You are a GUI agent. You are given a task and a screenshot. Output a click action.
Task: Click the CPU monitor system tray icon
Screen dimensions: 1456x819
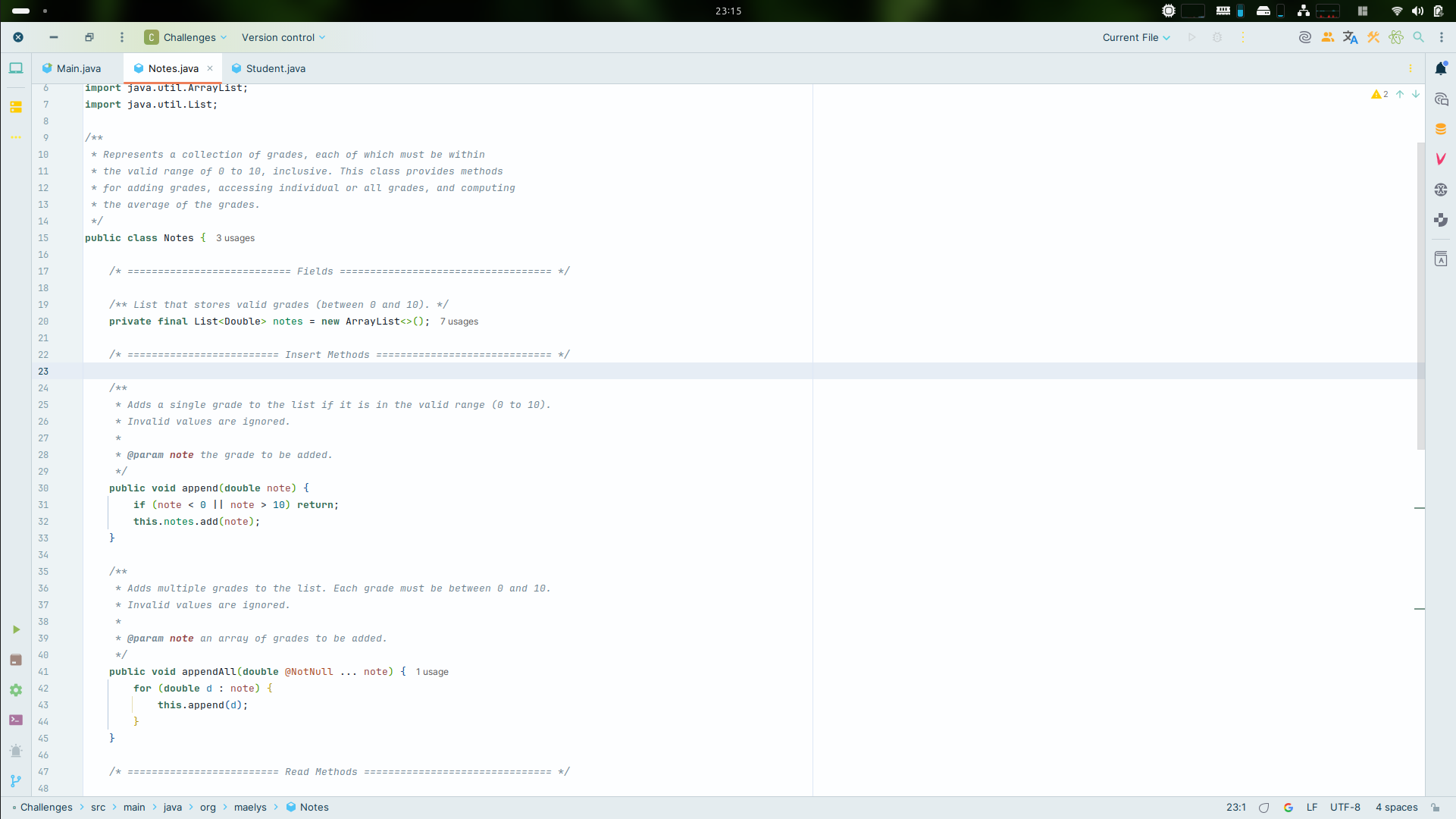pos(1169,11)
